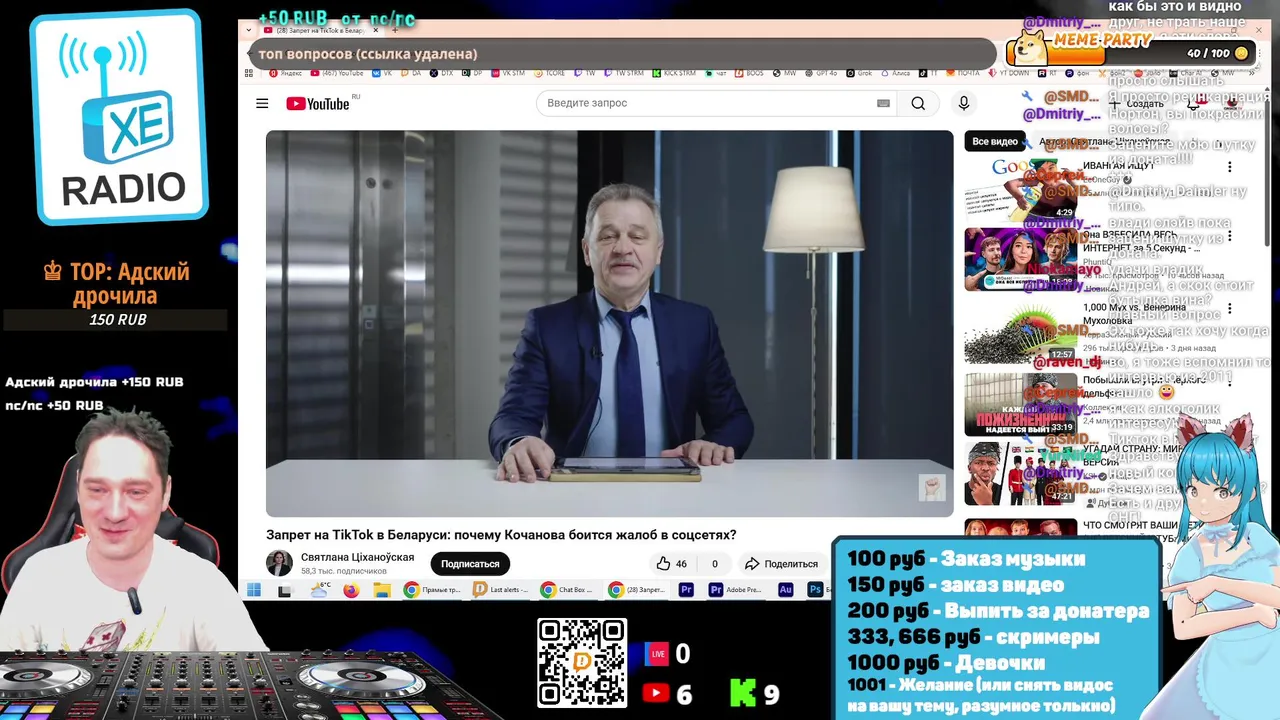Start voice search with the microphone icon
The height and width of the screenshot is (720, 1280).
964,103
